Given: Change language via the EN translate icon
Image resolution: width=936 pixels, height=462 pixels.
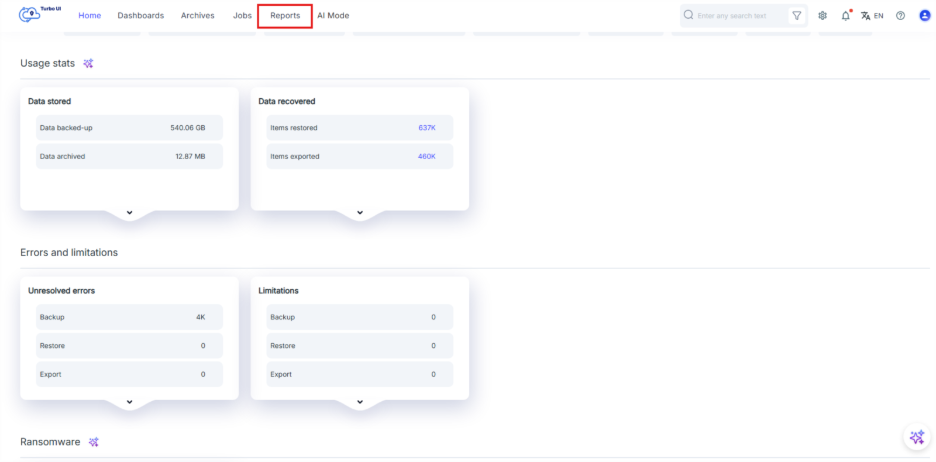Looking at the screenshot, I should point(872,16).
